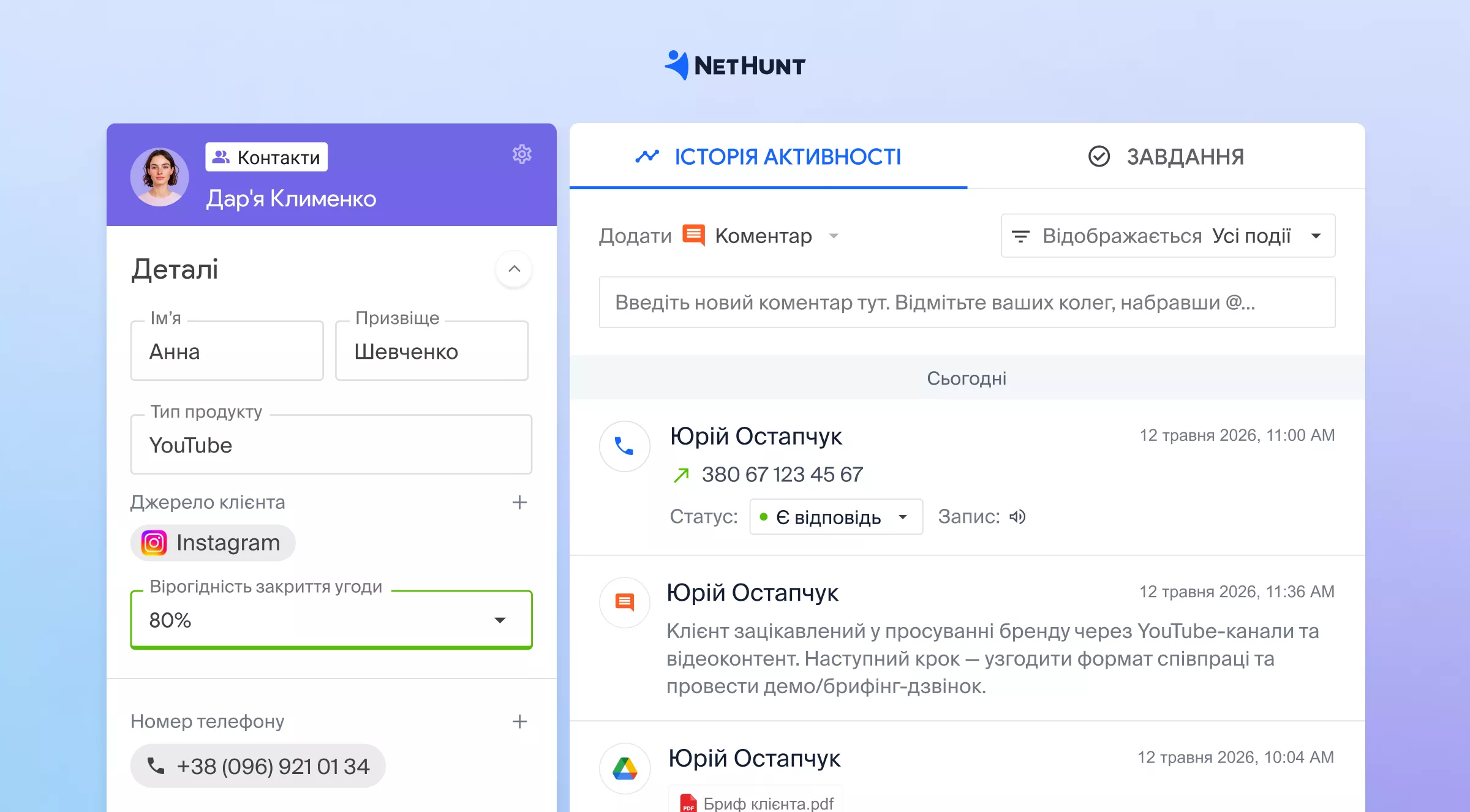Add a new Джерело клієнта entry via plus
Image resolution: width=1470 pixels, height=812 pixels.
point(519,502)
